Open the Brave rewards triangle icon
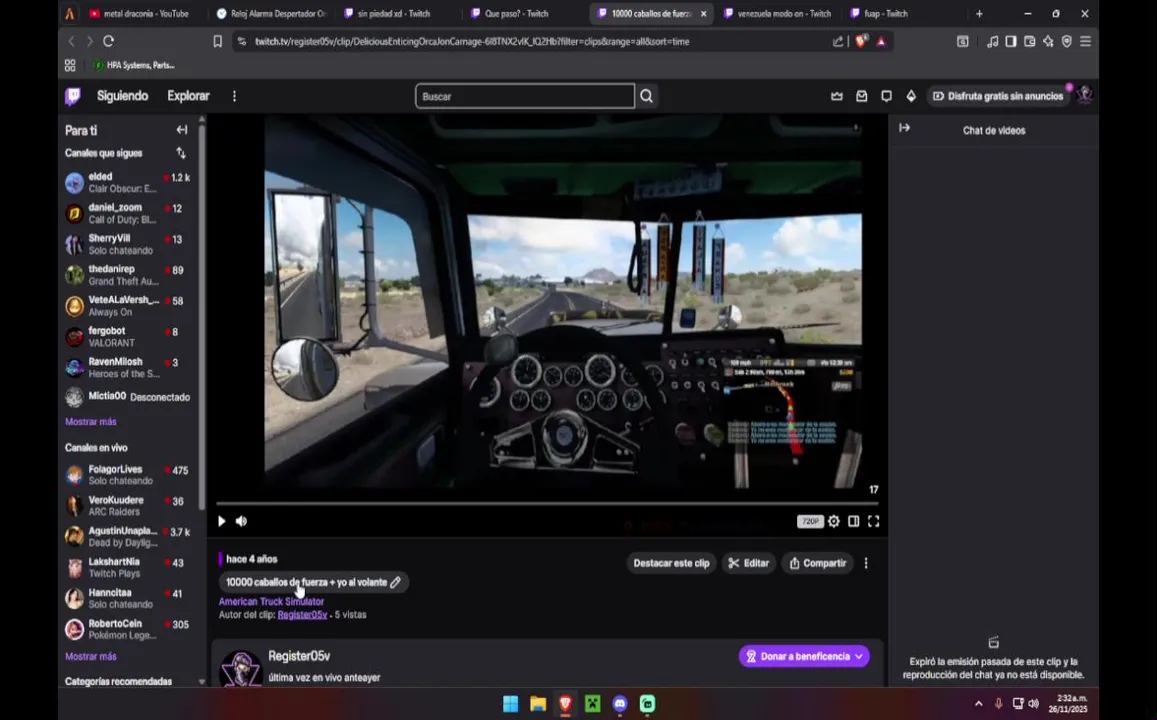The image size is (1157, 720). pyautogui.click(x=881, y=41)
